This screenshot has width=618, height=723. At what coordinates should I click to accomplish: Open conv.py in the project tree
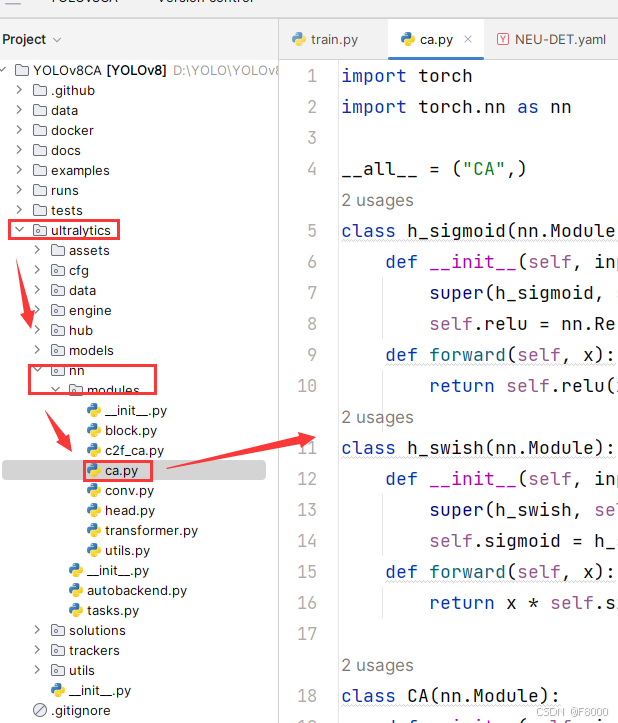[129, 491]
